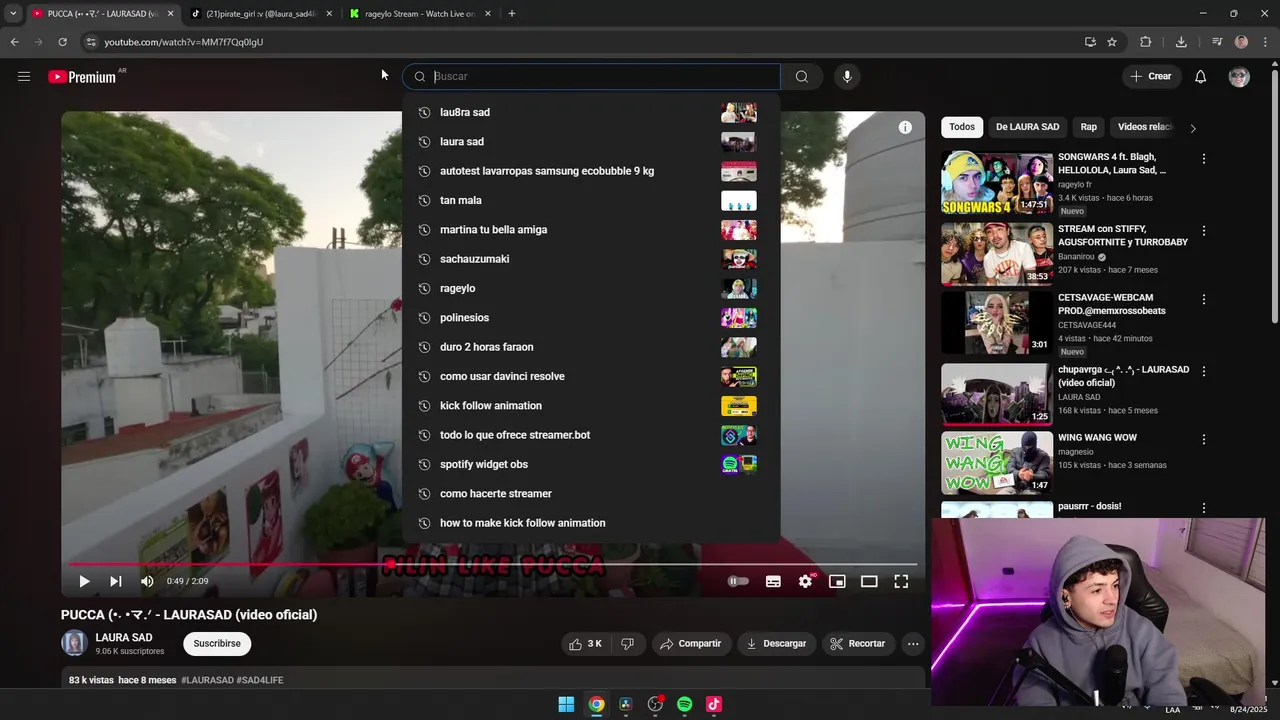Open options for STREAM con STIFFY video

pos(1204,231)
